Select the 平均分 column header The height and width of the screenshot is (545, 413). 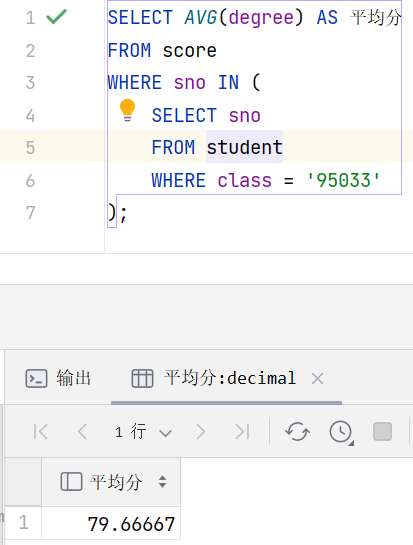pos(111,481)
